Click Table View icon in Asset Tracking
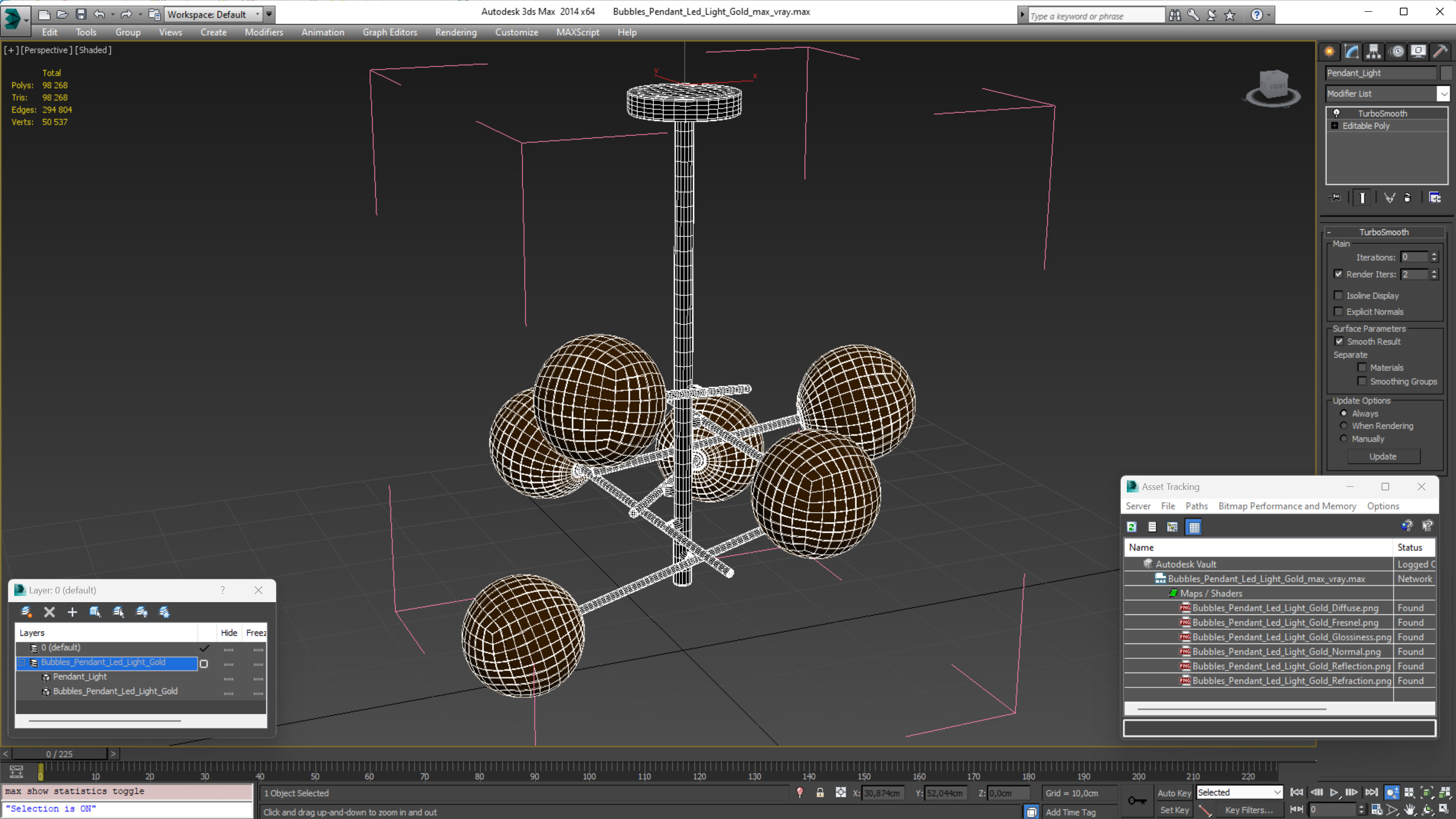Image resolution: width=1456 pixels, height=819 pixels. (1194, 527)
